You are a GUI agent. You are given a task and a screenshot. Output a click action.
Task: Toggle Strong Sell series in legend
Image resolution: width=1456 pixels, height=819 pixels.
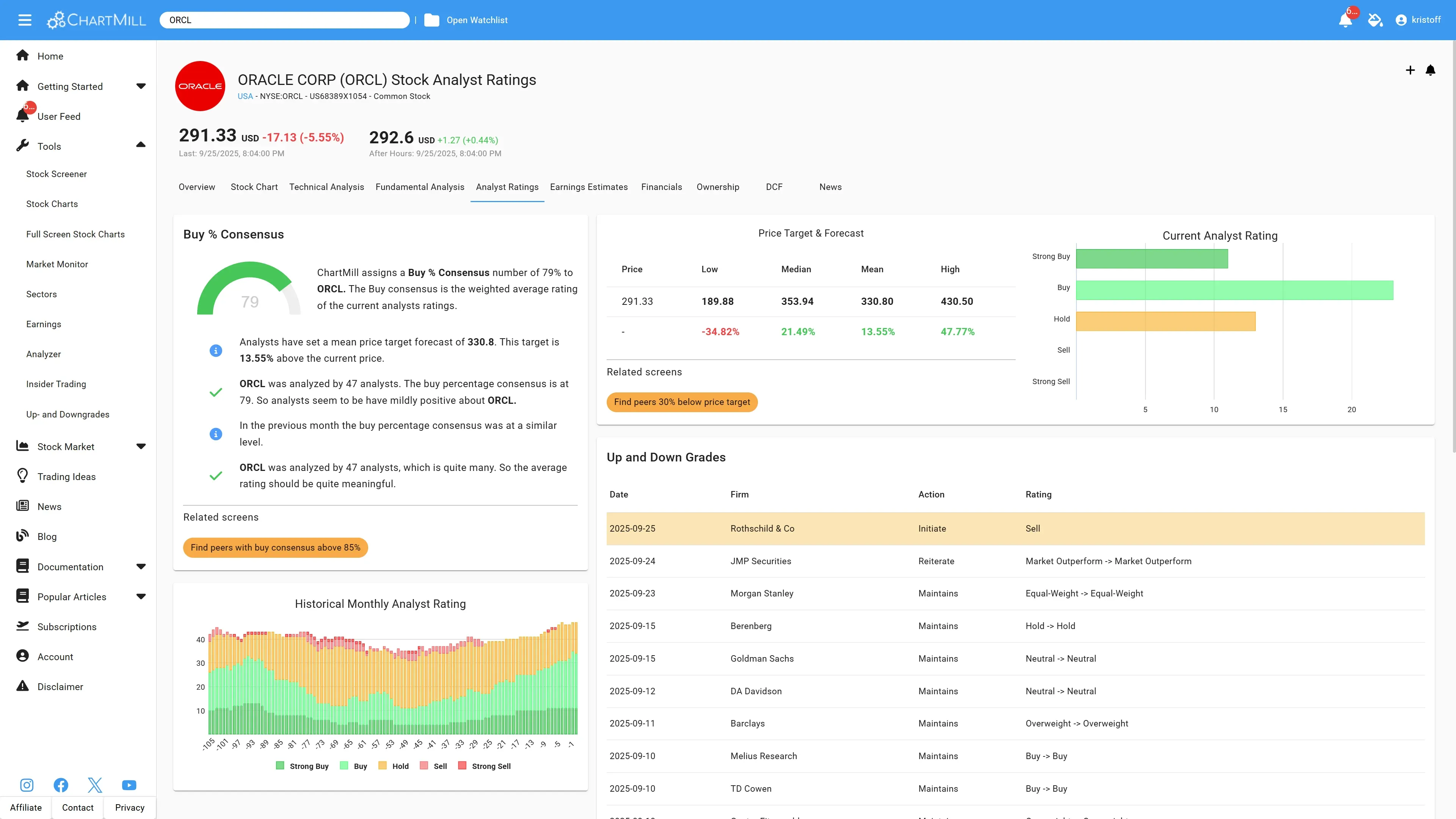click(485, 766)
